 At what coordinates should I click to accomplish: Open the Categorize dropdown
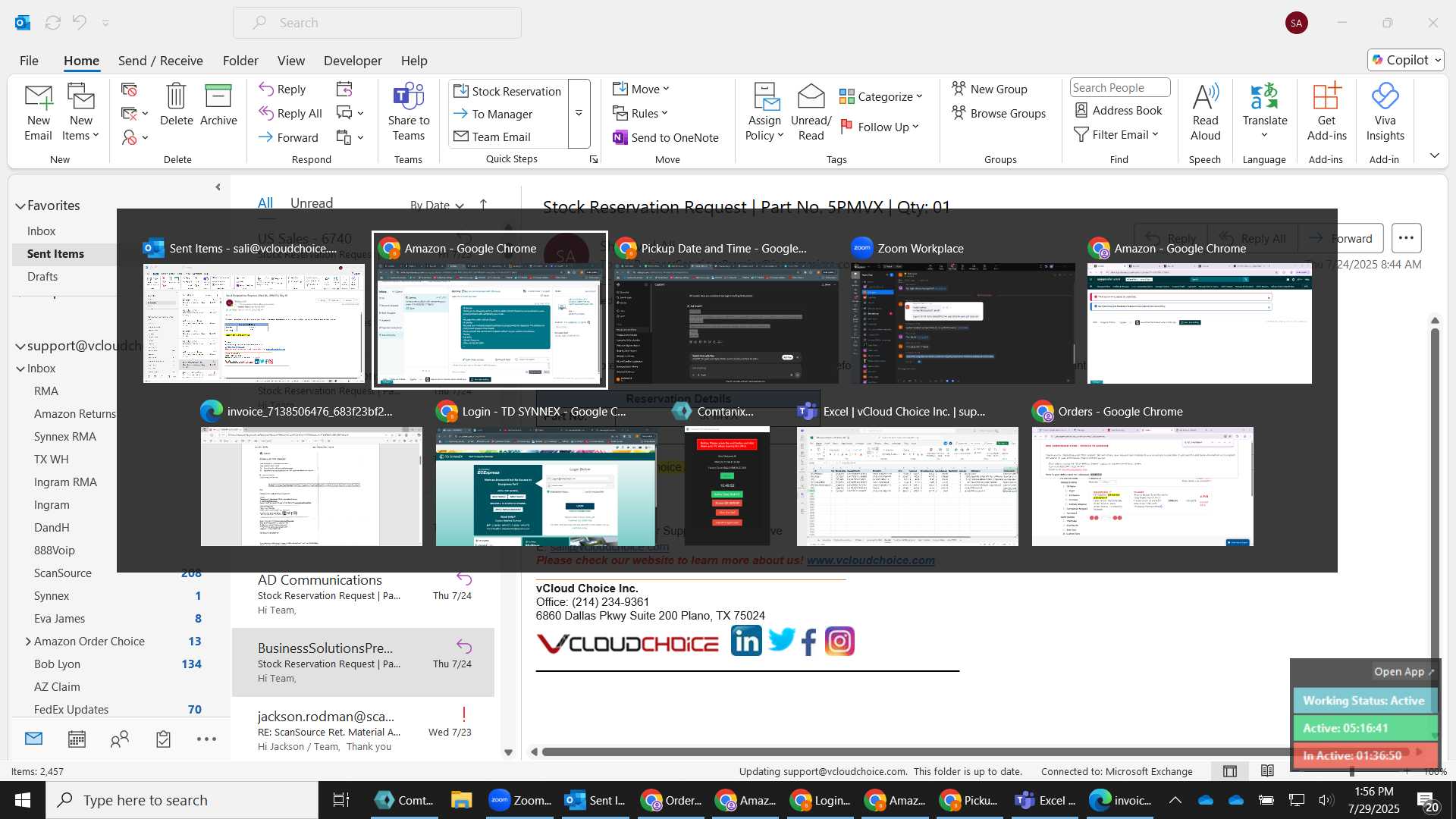[x=881, y=96]
